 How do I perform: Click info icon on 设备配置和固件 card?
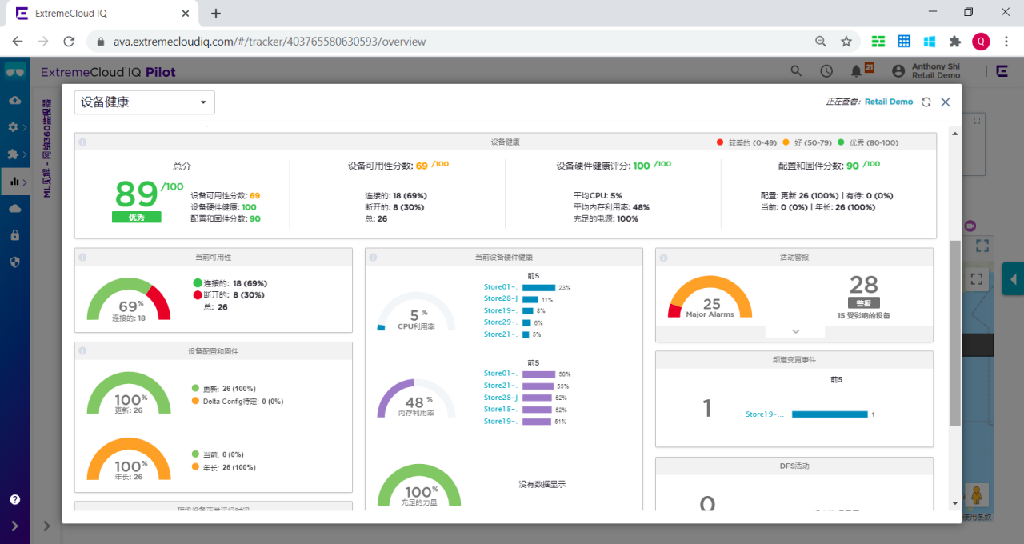coord(82,351)
